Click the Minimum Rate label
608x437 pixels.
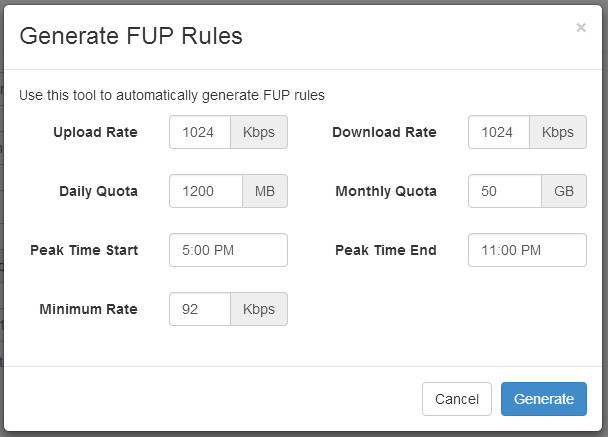(88, 309)
